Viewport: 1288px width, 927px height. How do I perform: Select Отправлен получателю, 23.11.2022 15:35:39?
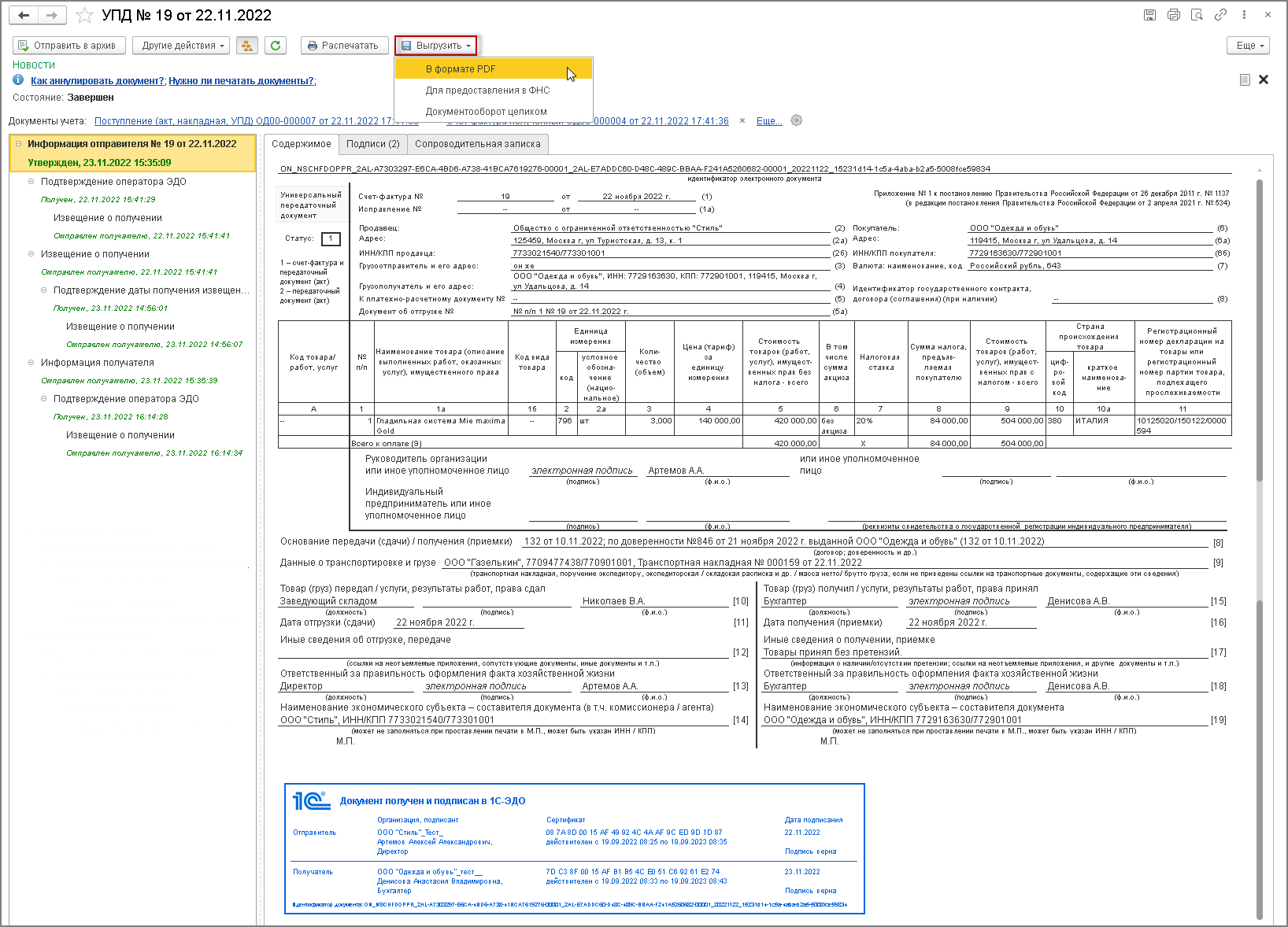pos(129,381)
